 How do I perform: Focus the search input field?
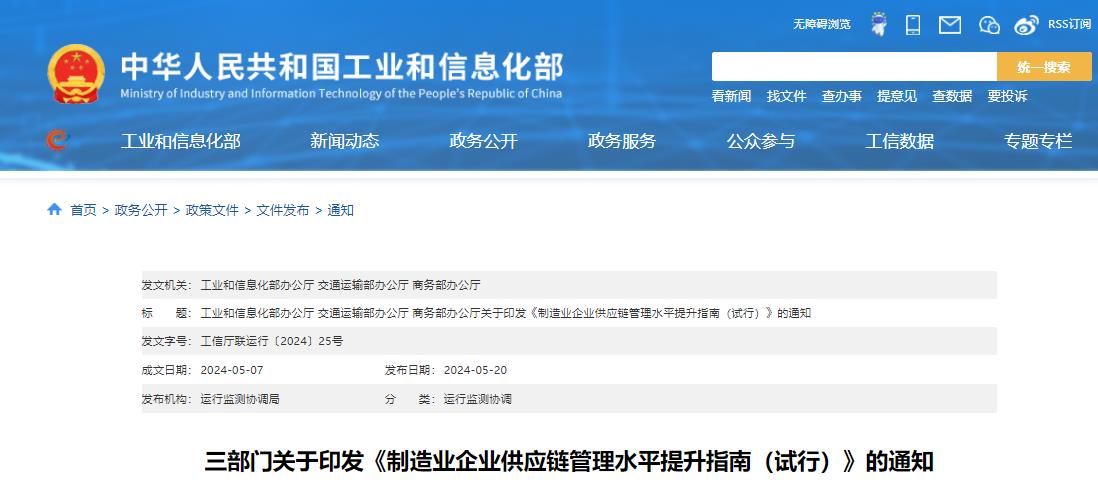pos(853,67)
